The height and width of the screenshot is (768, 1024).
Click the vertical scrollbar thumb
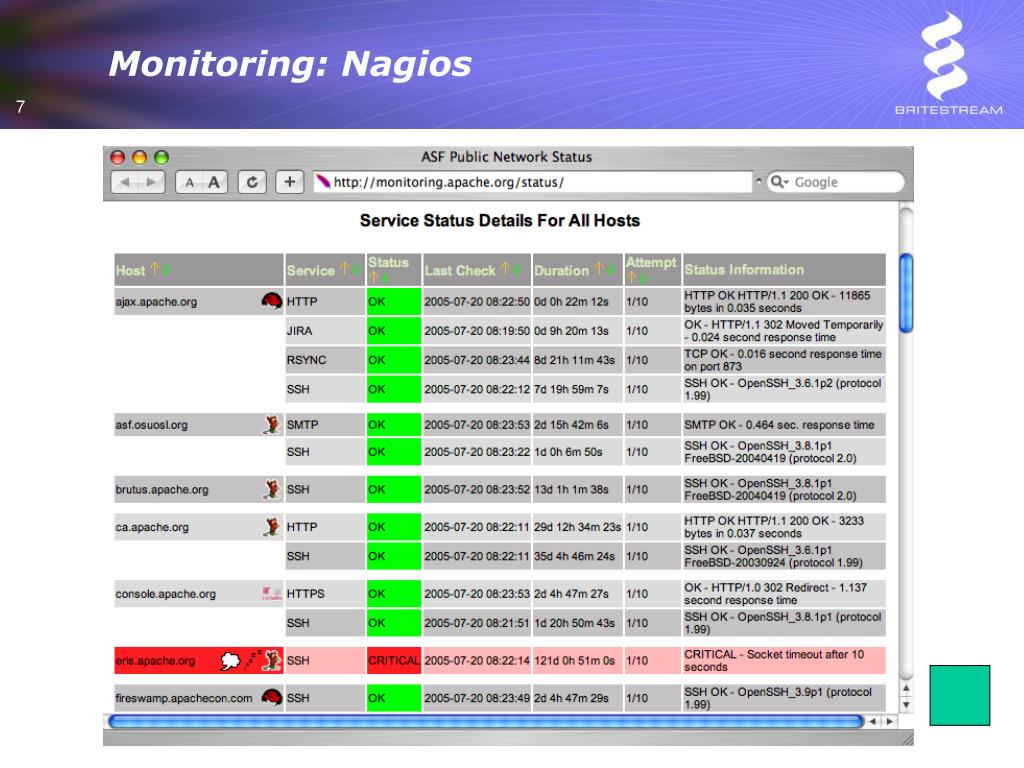906,293
